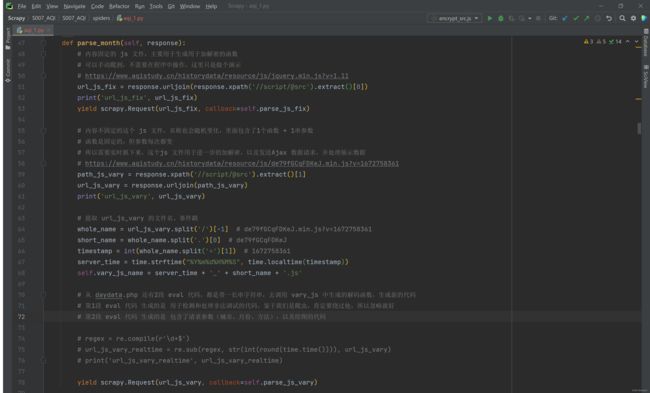
Task: Open the Refactor menu
Action: click(x=119, y=6)
